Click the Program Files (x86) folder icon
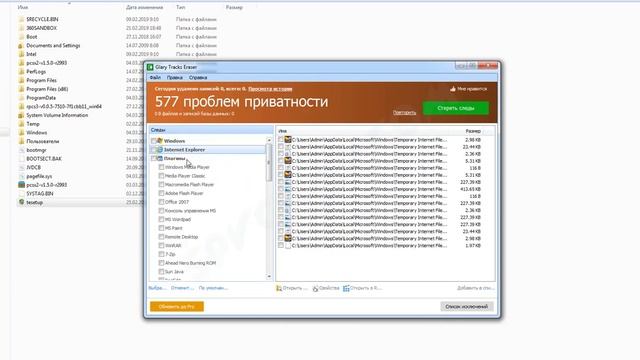 pos(21,89)
